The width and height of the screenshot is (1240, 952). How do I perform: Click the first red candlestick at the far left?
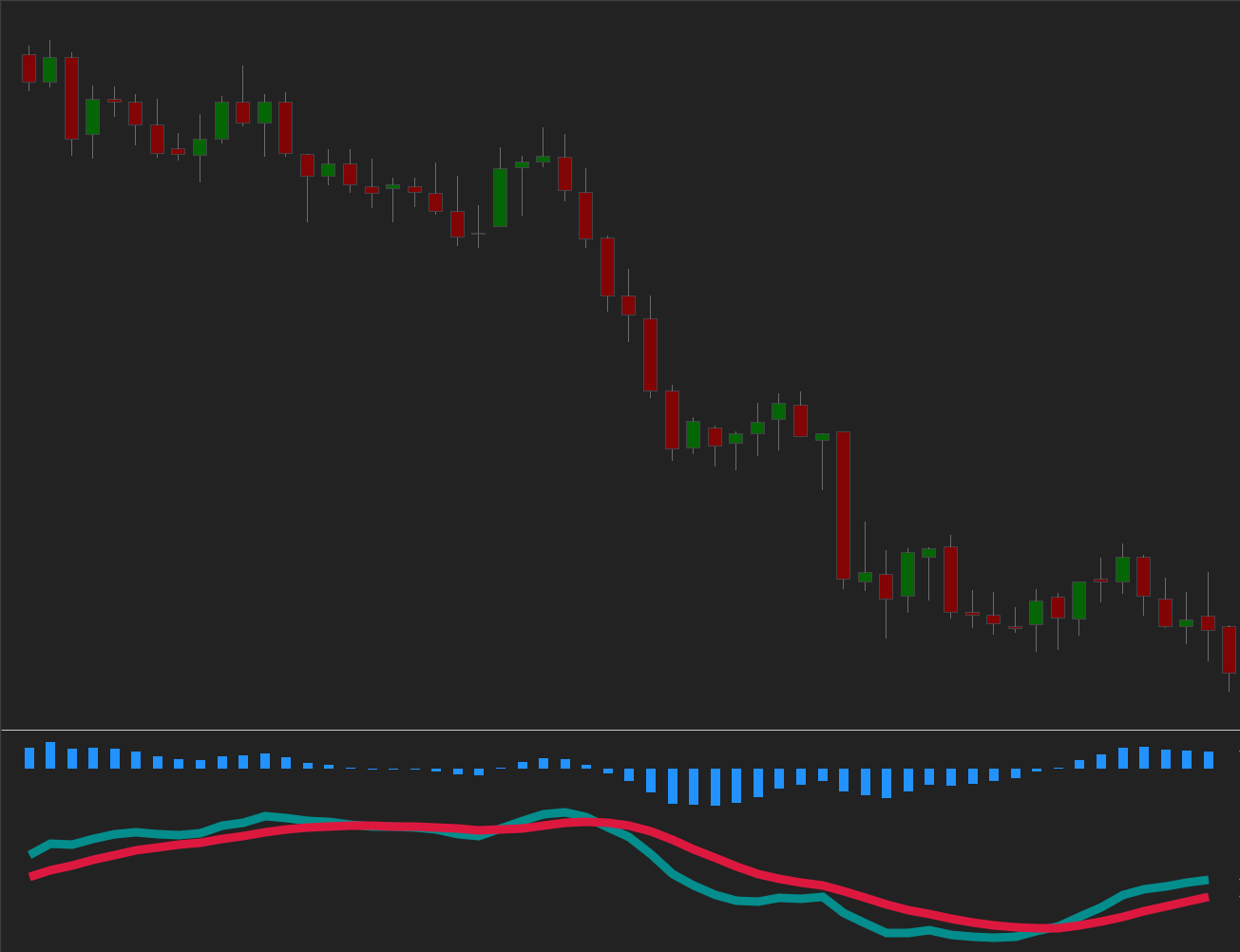pyautogui.click(x=29, y=67)
